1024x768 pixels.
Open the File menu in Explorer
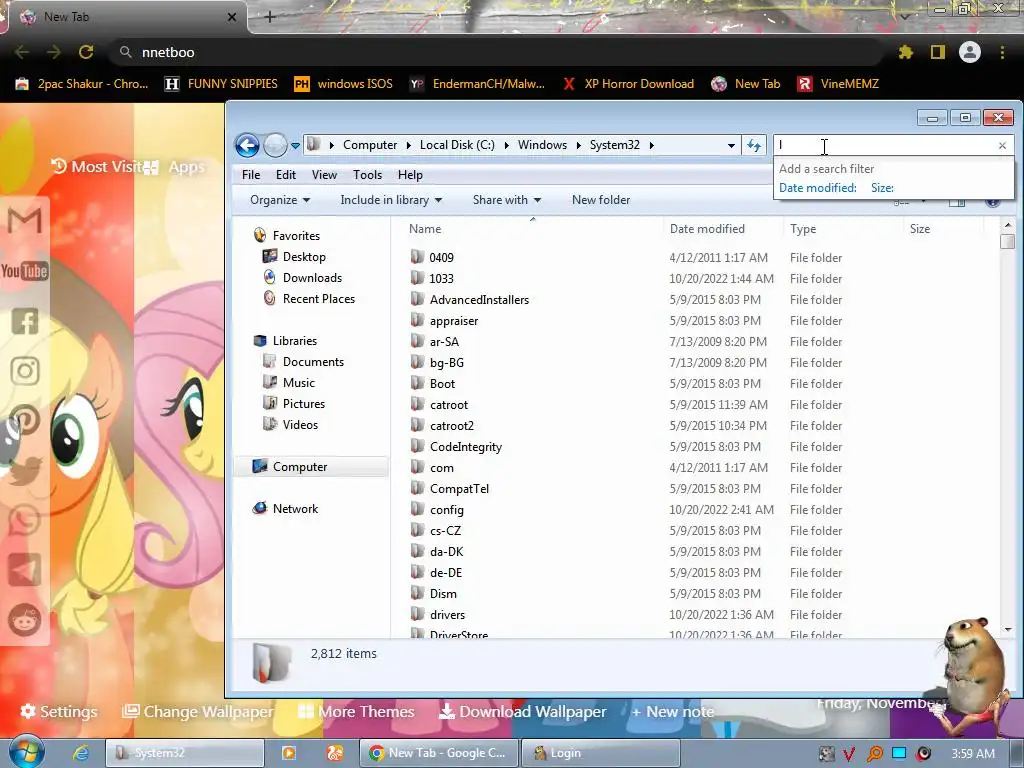coord(251,175)
